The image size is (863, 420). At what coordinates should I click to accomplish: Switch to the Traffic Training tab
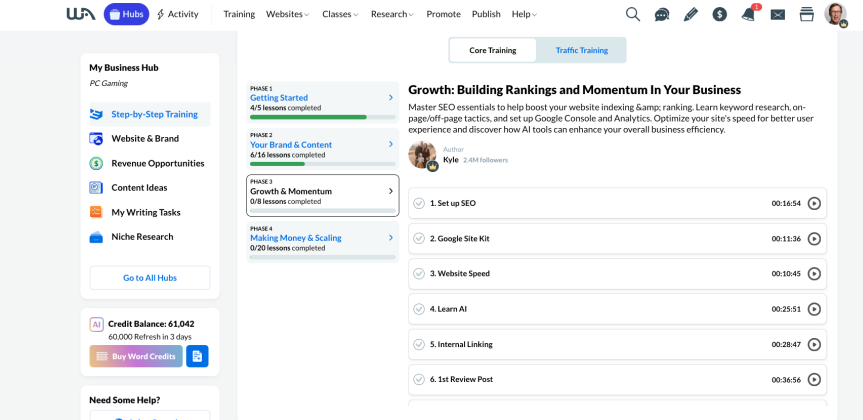coord(582,50)
